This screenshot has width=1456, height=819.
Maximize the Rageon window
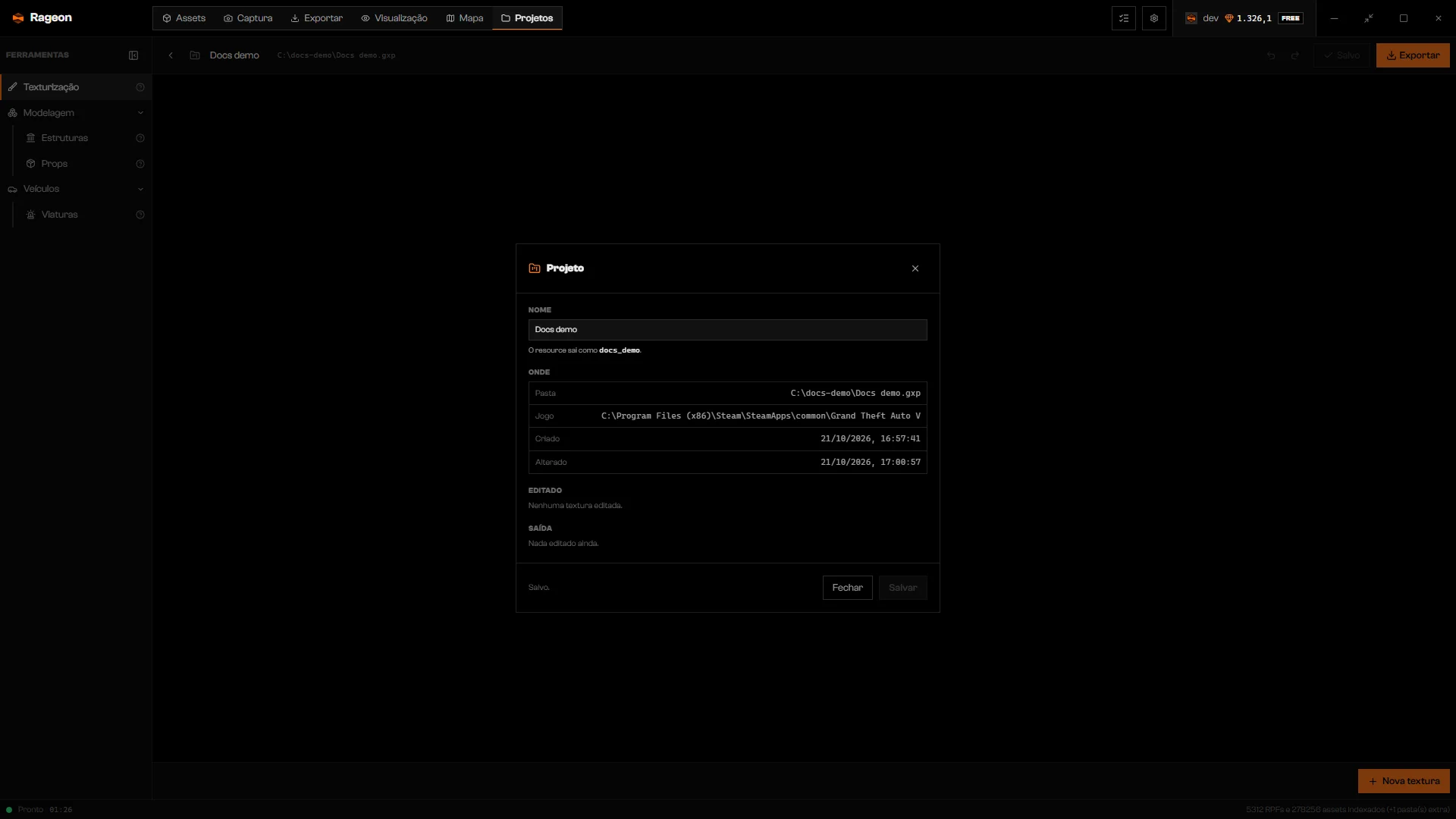[1404, 18]
